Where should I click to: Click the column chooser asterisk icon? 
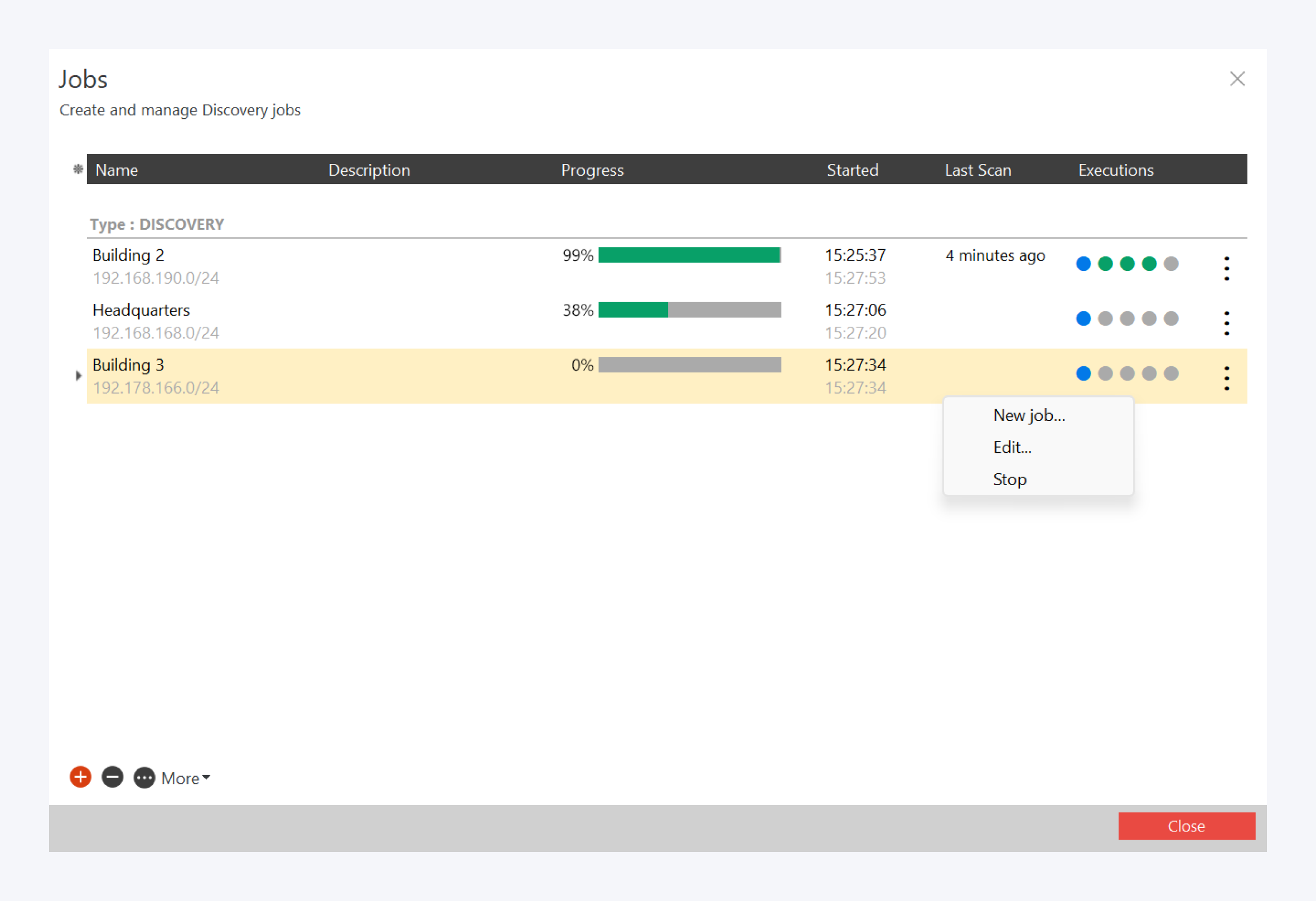(x=78, y=169)
